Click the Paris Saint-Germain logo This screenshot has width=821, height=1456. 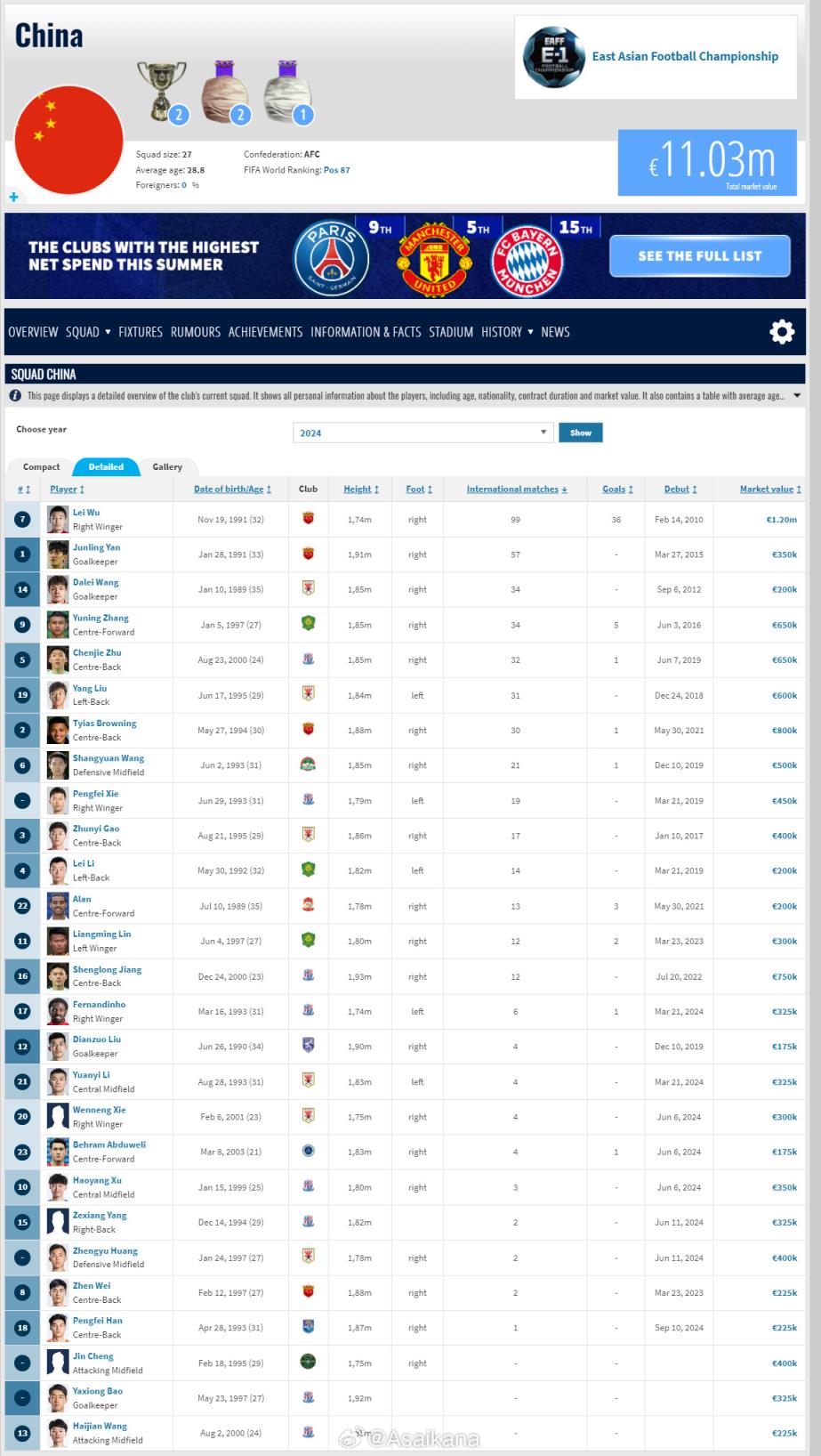tap(332, 259)
